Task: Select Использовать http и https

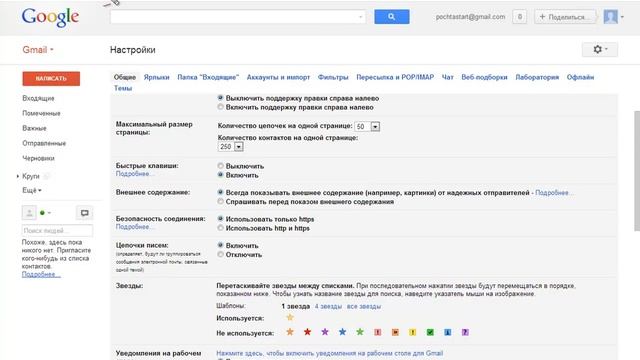Action: (220, 228)
